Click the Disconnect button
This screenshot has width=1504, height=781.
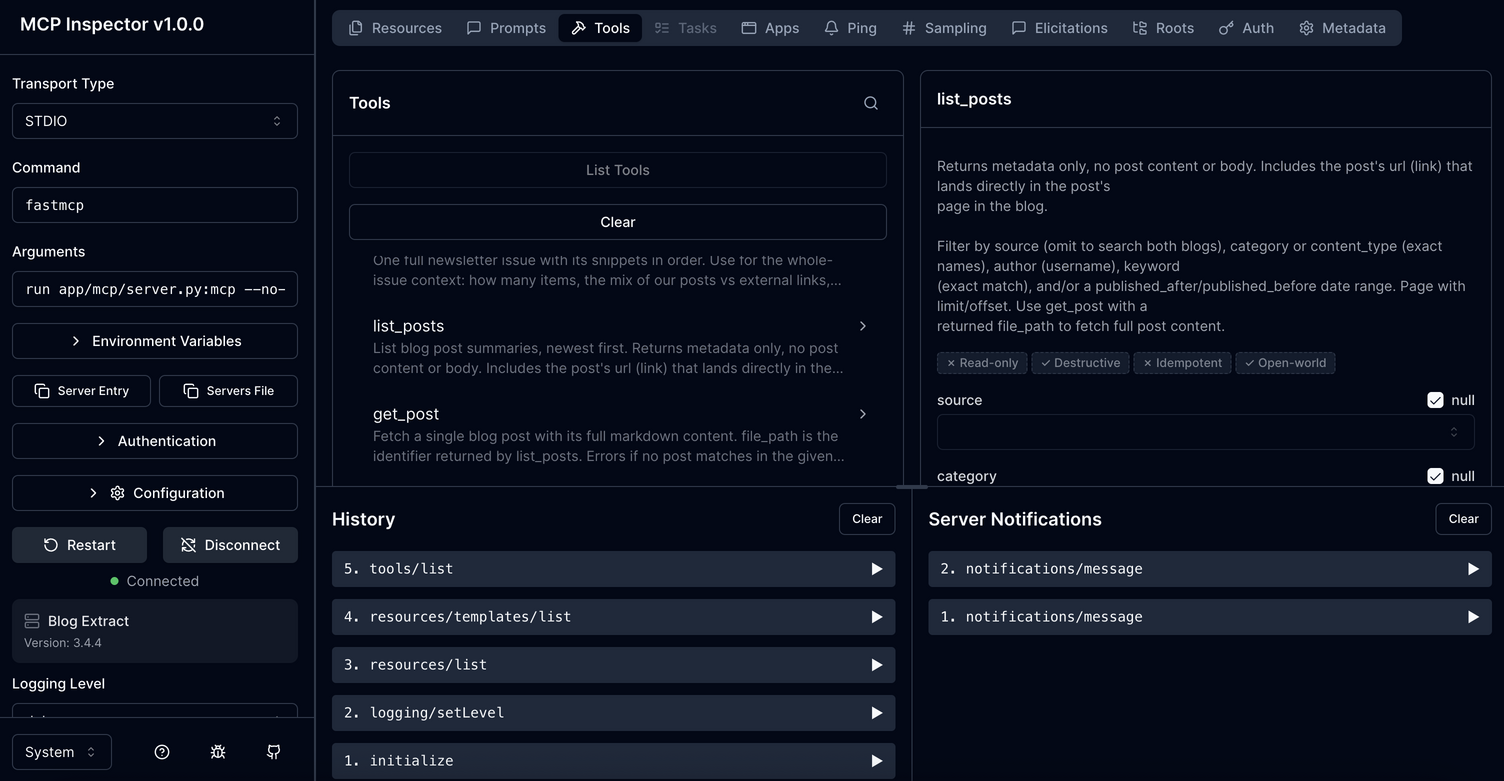(230, 545)
